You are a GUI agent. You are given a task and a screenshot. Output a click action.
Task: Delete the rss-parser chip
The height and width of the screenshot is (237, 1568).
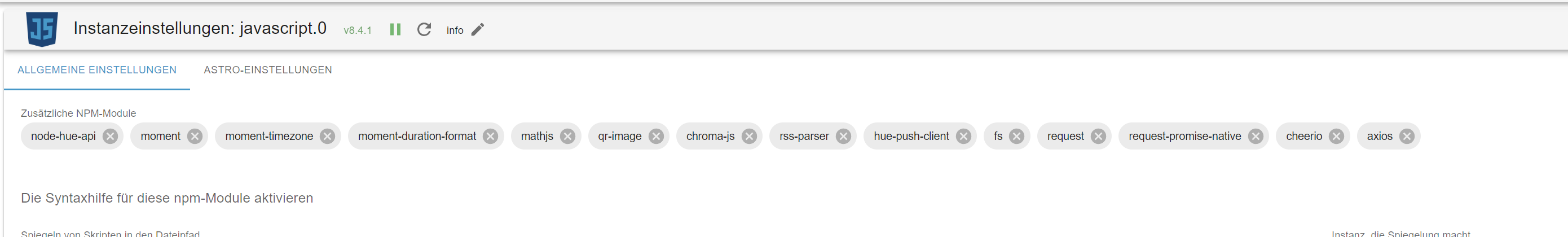pyautogui.click(x=844, y=136)
